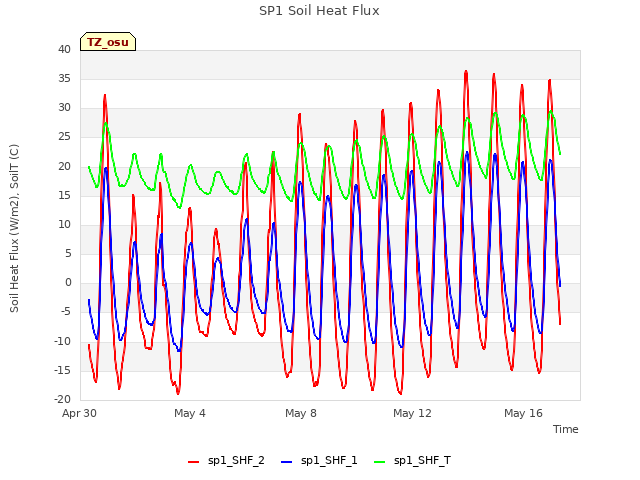Image resolution: width=640 pixels, height=480 pixels.
Task: Click the -5 y-axis tick label
Action: point(65,312)
